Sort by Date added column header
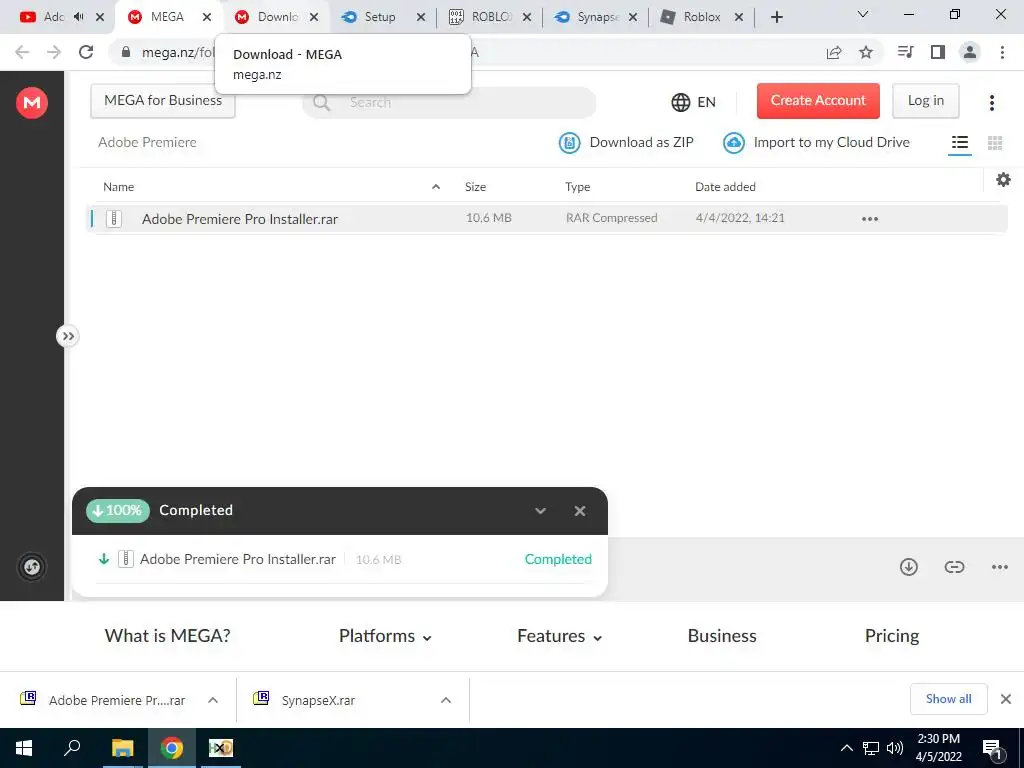 [x=725, y=187]
